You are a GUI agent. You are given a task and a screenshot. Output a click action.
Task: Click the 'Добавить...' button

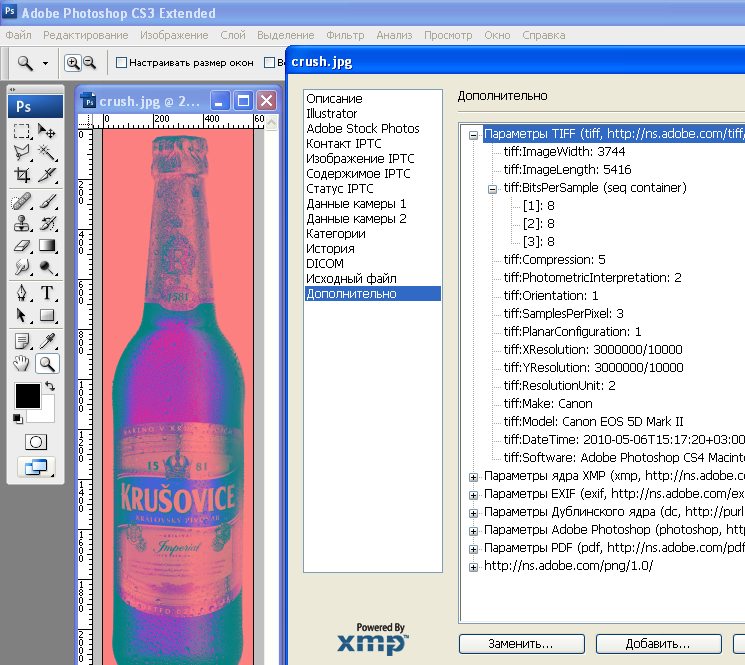[x=659, y=644]
